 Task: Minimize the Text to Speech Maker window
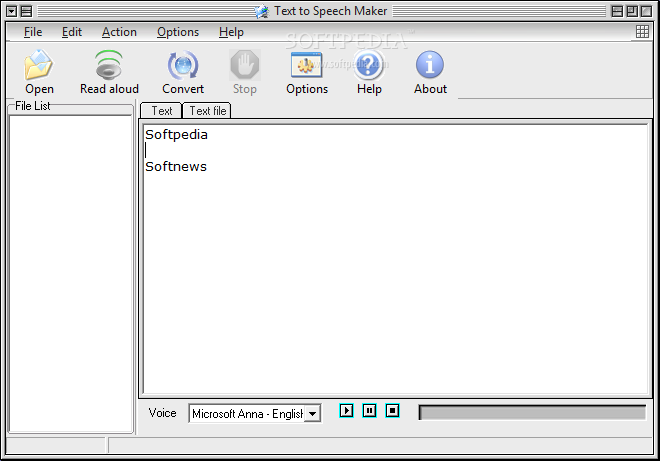coord(617,11)
